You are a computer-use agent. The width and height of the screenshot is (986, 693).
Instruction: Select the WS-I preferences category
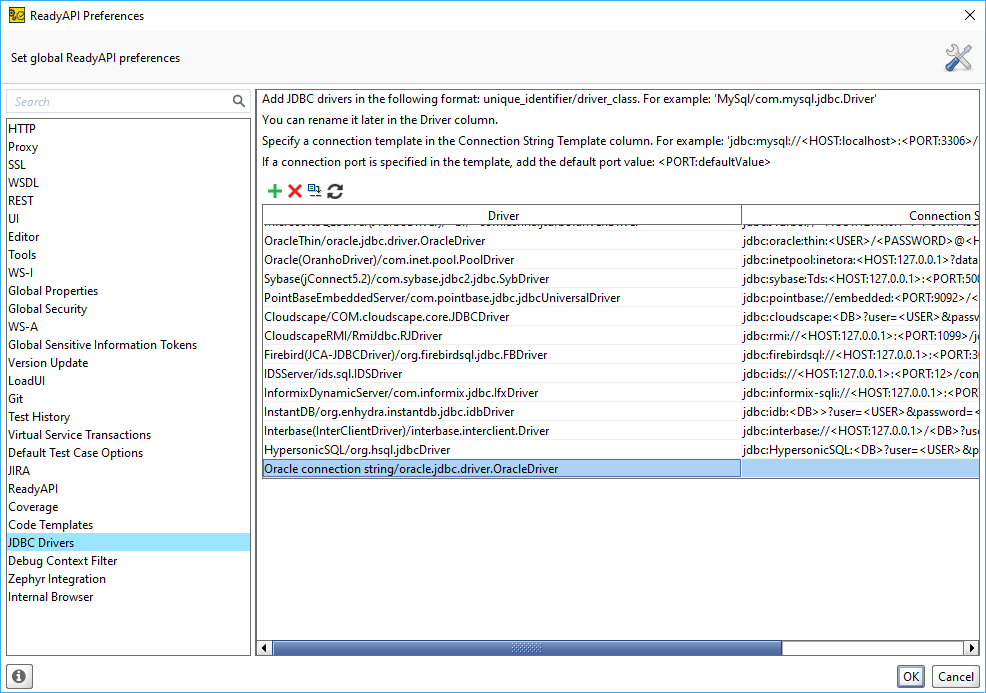[x=128, y=273]
